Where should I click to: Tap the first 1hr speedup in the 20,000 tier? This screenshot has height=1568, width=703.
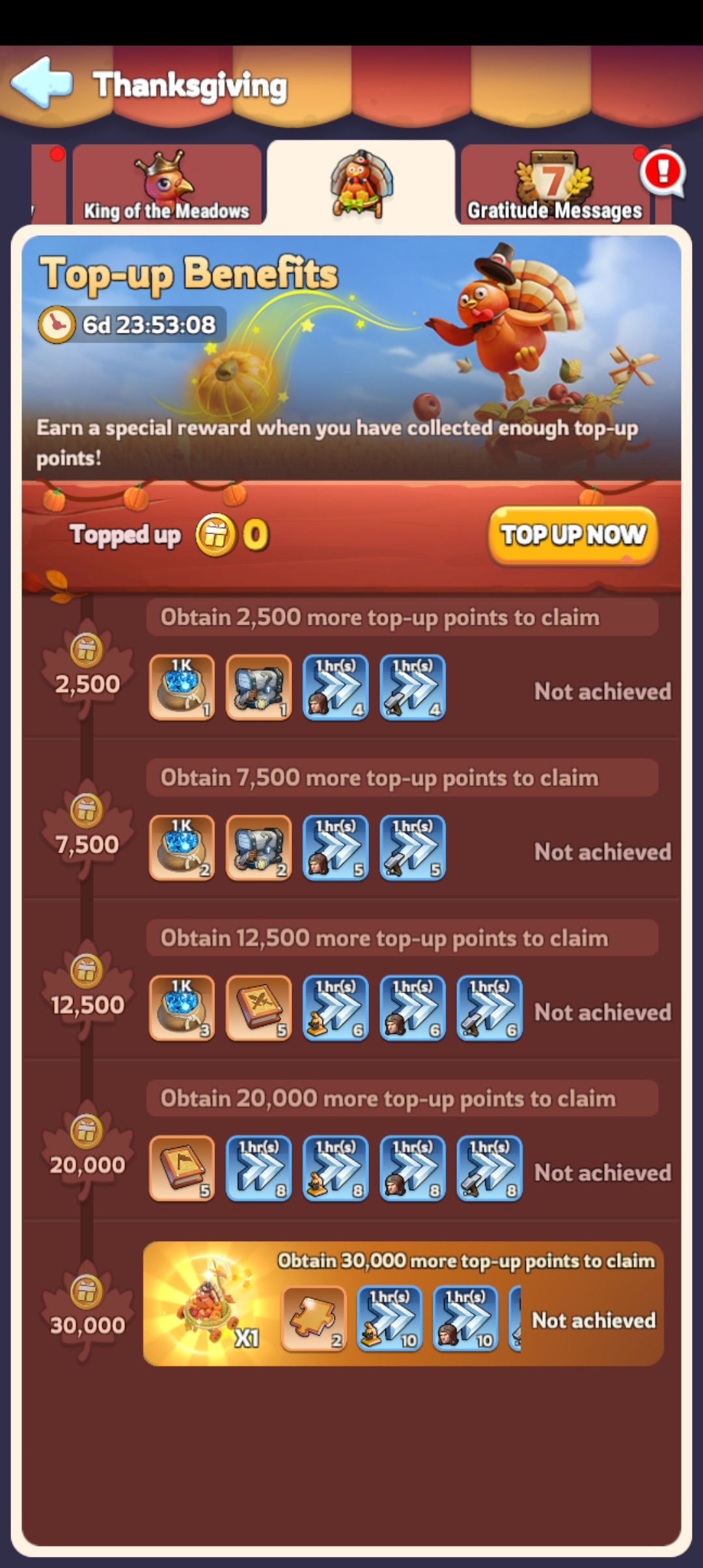tap(259, 1168)
